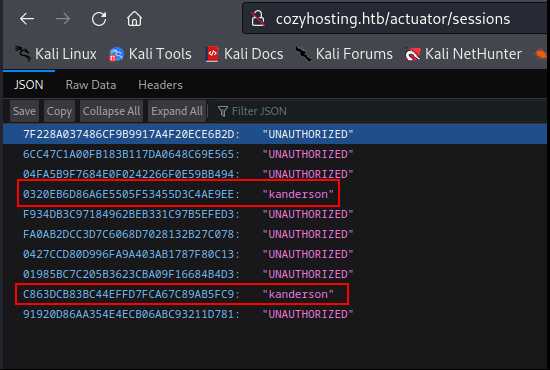
Task: Click the funnel filter icon
Action: (x=223, y=112)
